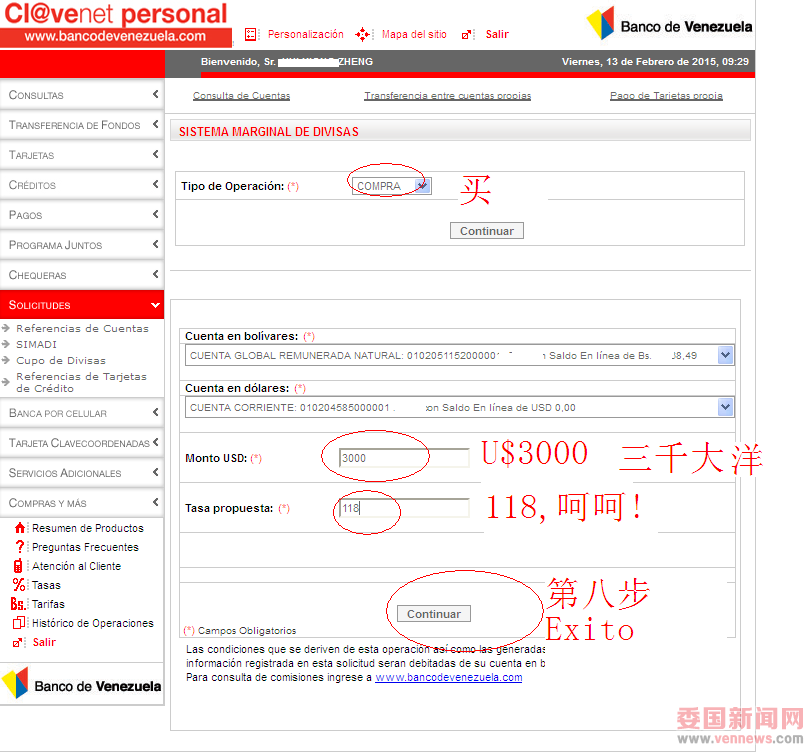
Task: Click arrow bullet beside Referencias de Cuentas
Action: tap(6, 328)
